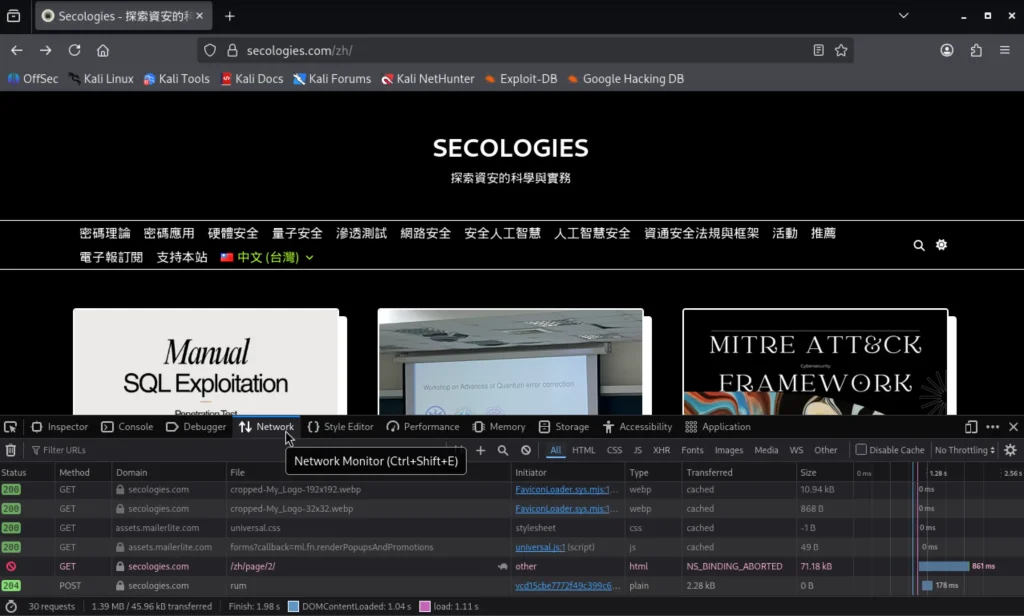Bookmark this page with the star icon
The height and width of the screenshot is (616, 1024).
(841, 50)
